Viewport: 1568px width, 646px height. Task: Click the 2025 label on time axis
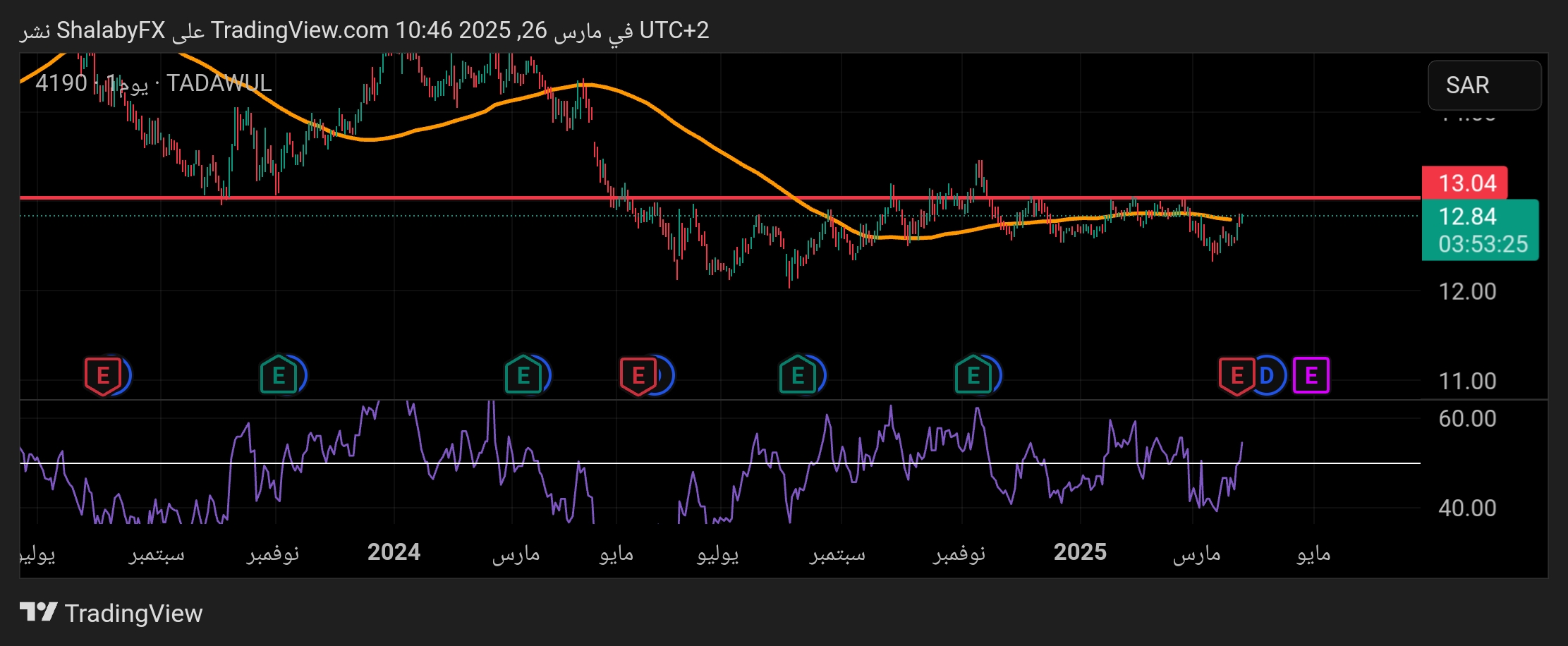point(1080,552)
